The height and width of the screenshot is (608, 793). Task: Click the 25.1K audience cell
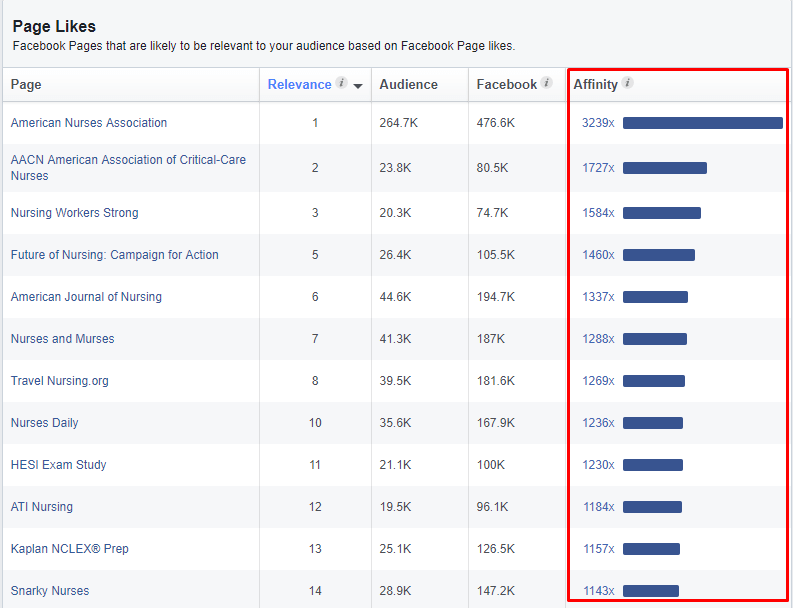tap(395, 548)
